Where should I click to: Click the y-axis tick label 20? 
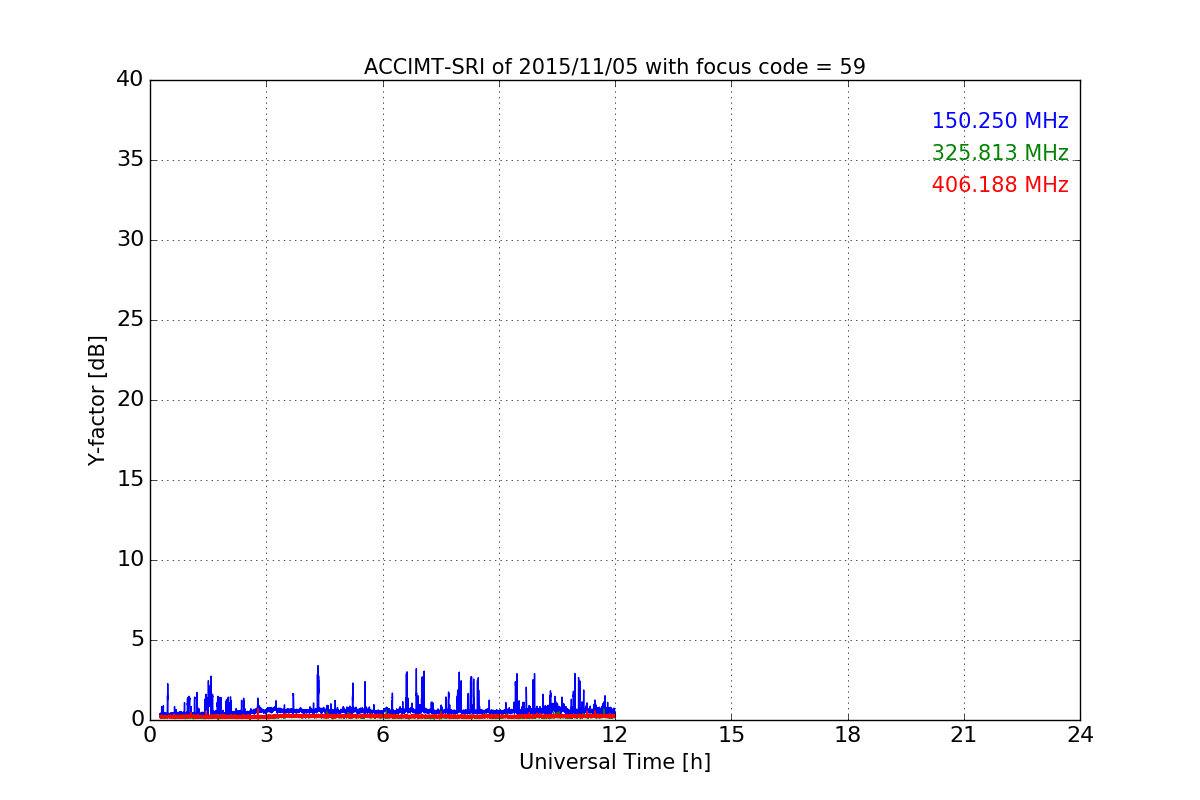click(x=130, y=399)
